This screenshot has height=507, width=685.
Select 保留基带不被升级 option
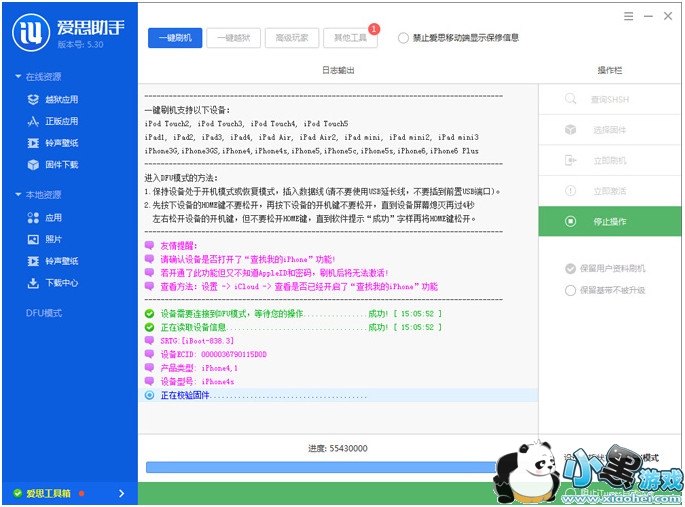pos(571,290)
